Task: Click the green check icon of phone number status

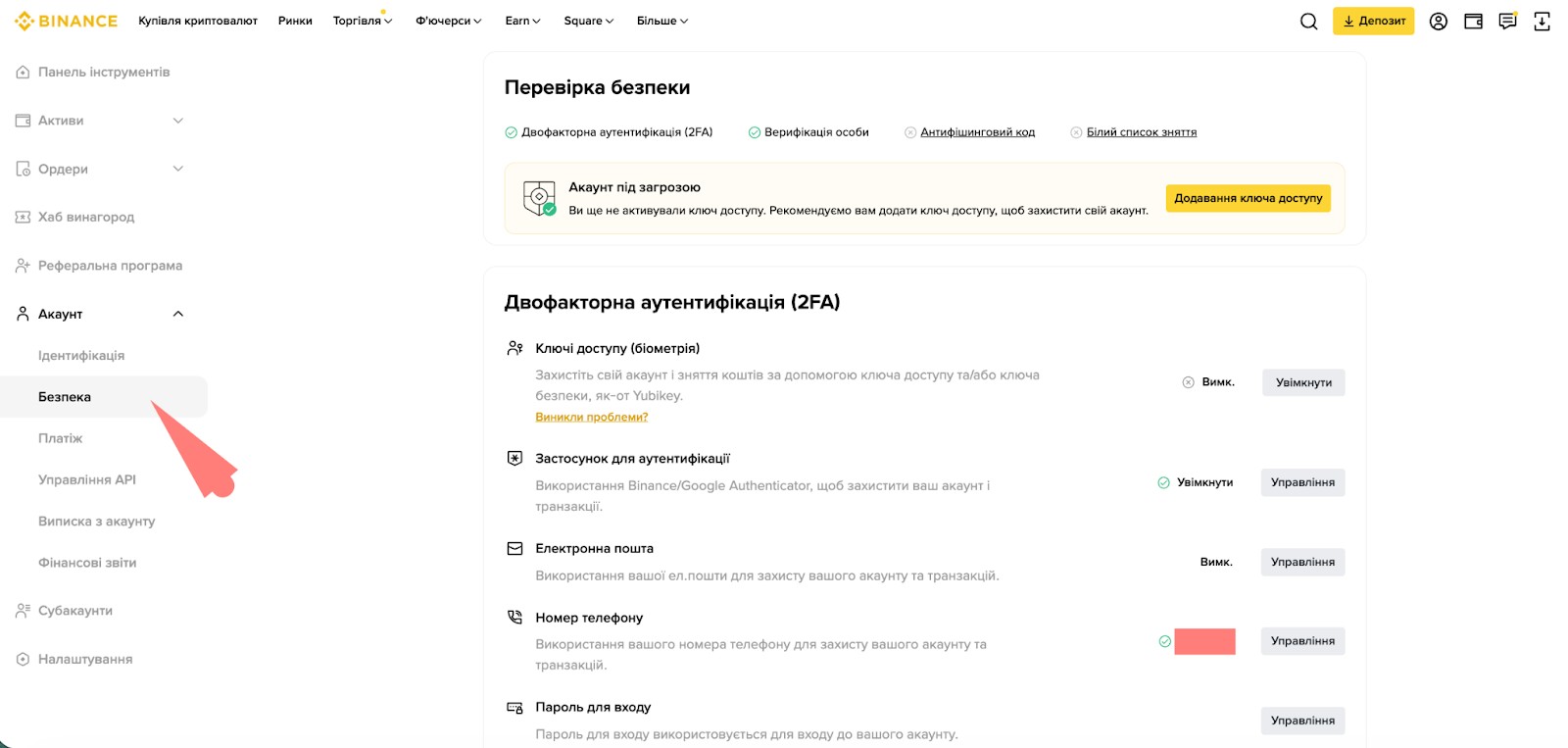Action: click(1165, 641)
